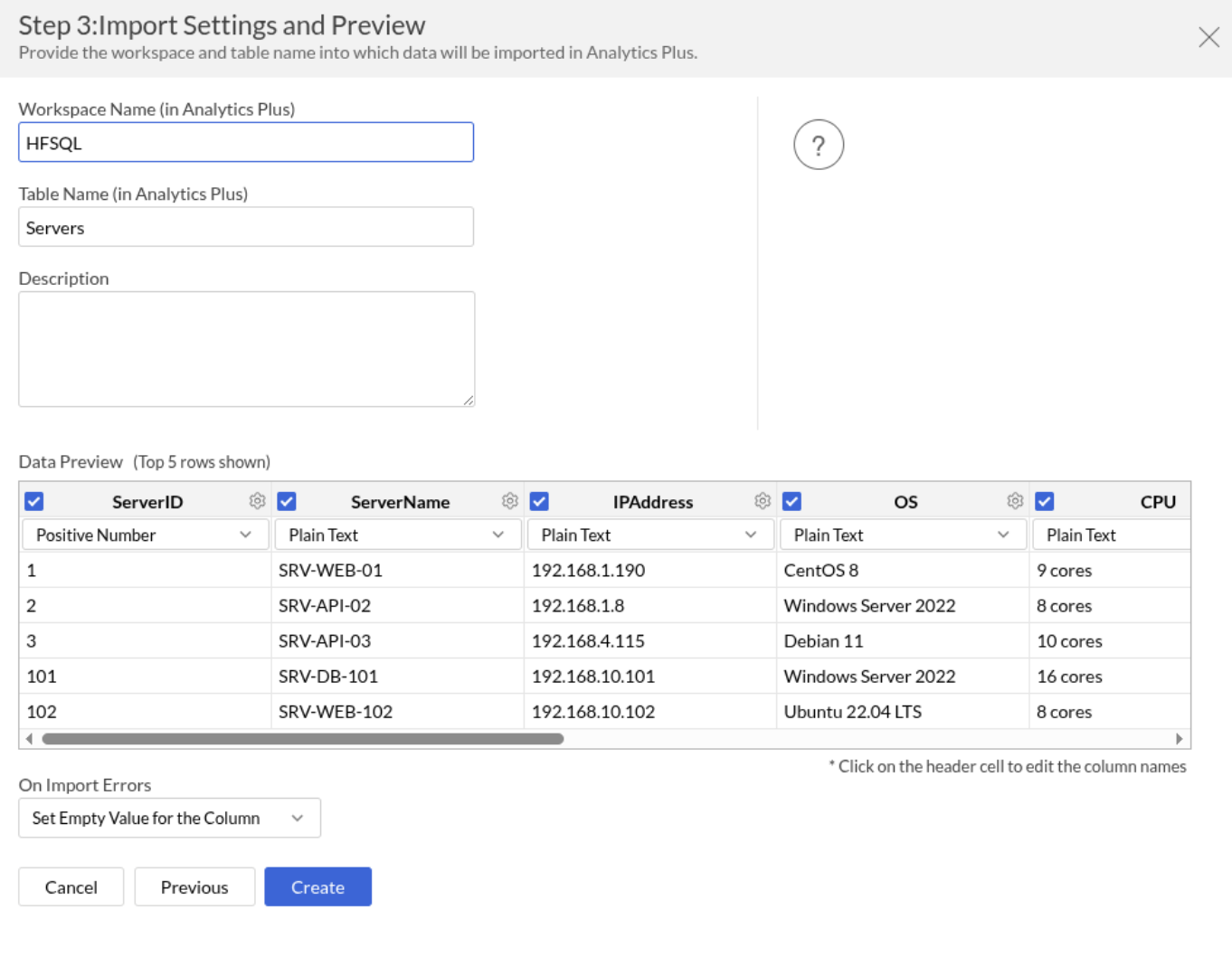
Task: Click the scroll right arrow in preview
Action: click(1179, 739)
